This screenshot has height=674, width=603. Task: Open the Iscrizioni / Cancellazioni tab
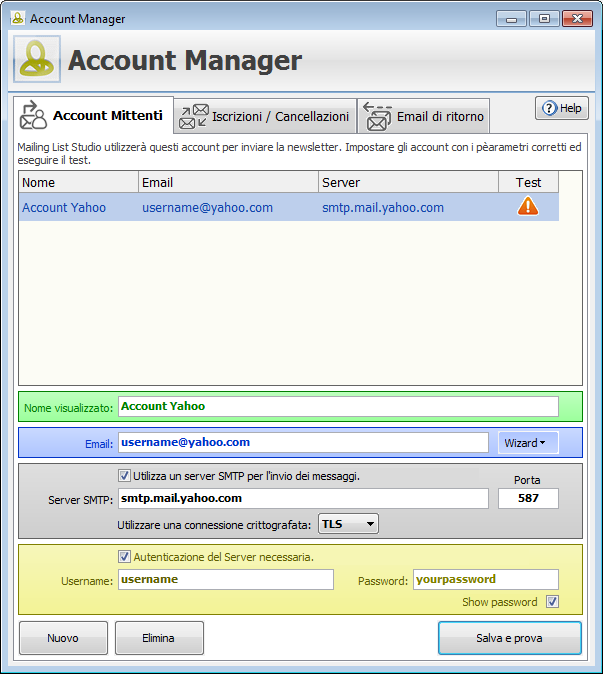pyautogui.click(x=265, y=116)
